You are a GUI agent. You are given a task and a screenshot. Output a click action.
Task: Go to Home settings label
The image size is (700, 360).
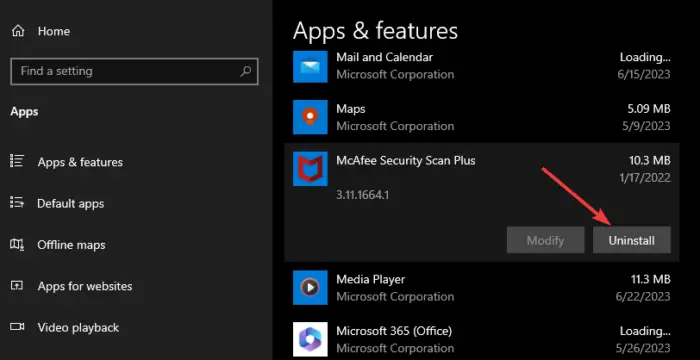[54, 31]
